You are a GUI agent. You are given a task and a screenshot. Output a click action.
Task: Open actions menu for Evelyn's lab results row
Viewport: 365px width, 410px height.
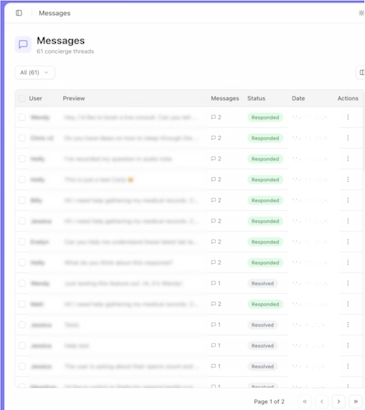(x=348, y=242)
